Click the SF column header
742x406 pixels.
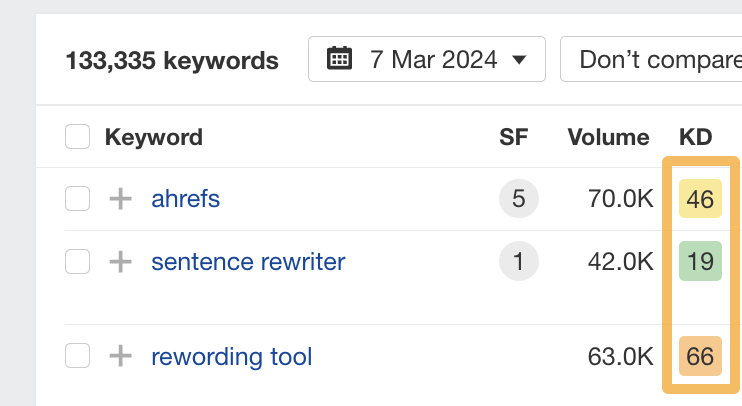coord(514,137)
